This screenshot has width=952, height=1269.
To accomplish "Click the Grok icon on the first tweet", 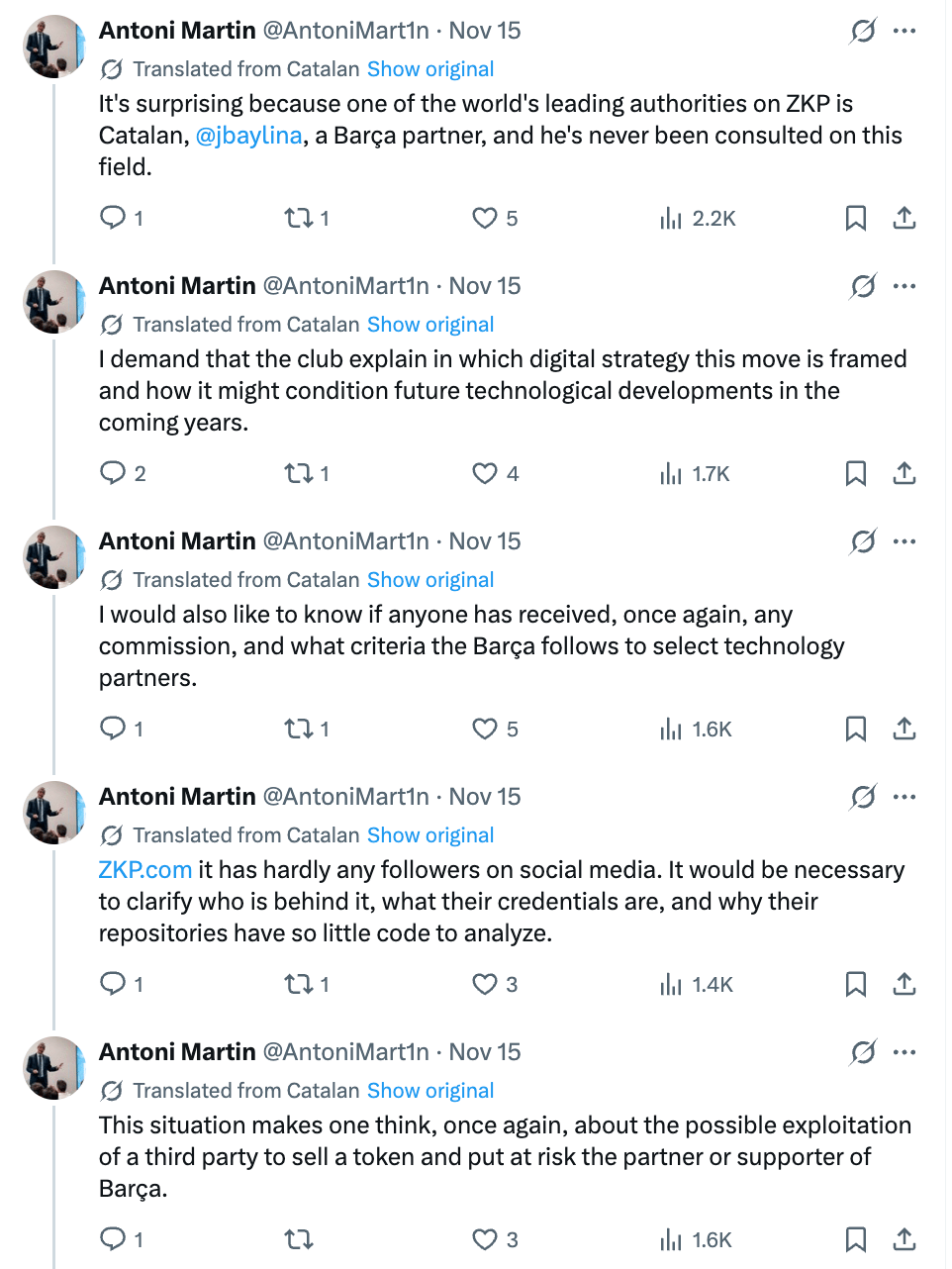I will [863, 31].
